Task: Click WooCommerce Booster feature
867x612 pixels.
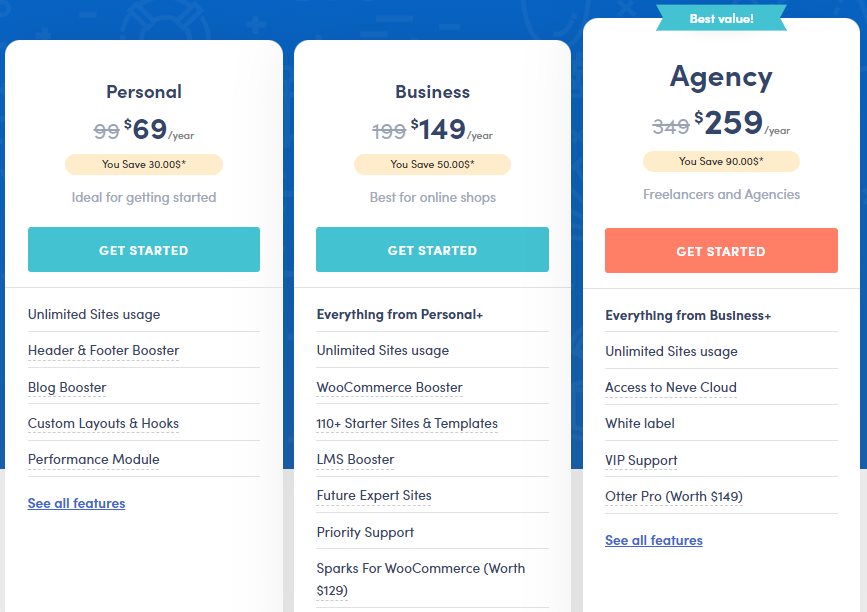Action: pyautogui.click(x=389, y=387)
